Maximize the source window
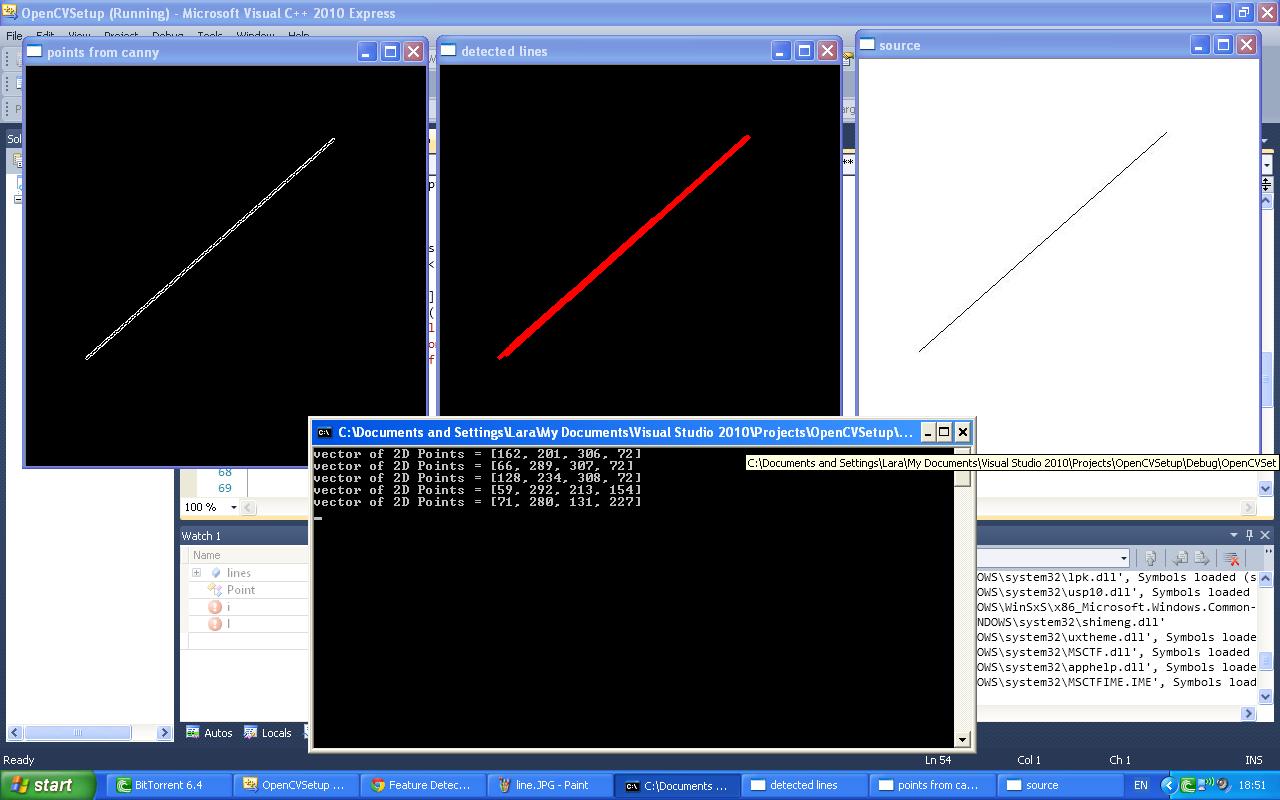This screenshot has height=800, width=1280. (1223, 45)
